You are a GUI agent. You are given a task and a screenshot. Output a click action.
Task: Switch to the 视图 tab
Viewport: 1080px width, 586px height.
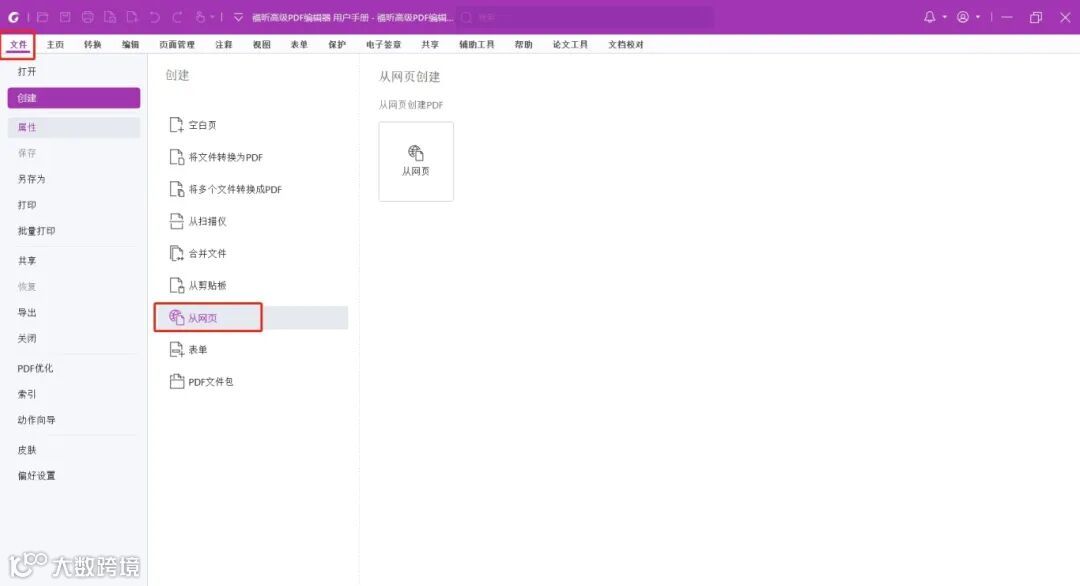(262, 45)
